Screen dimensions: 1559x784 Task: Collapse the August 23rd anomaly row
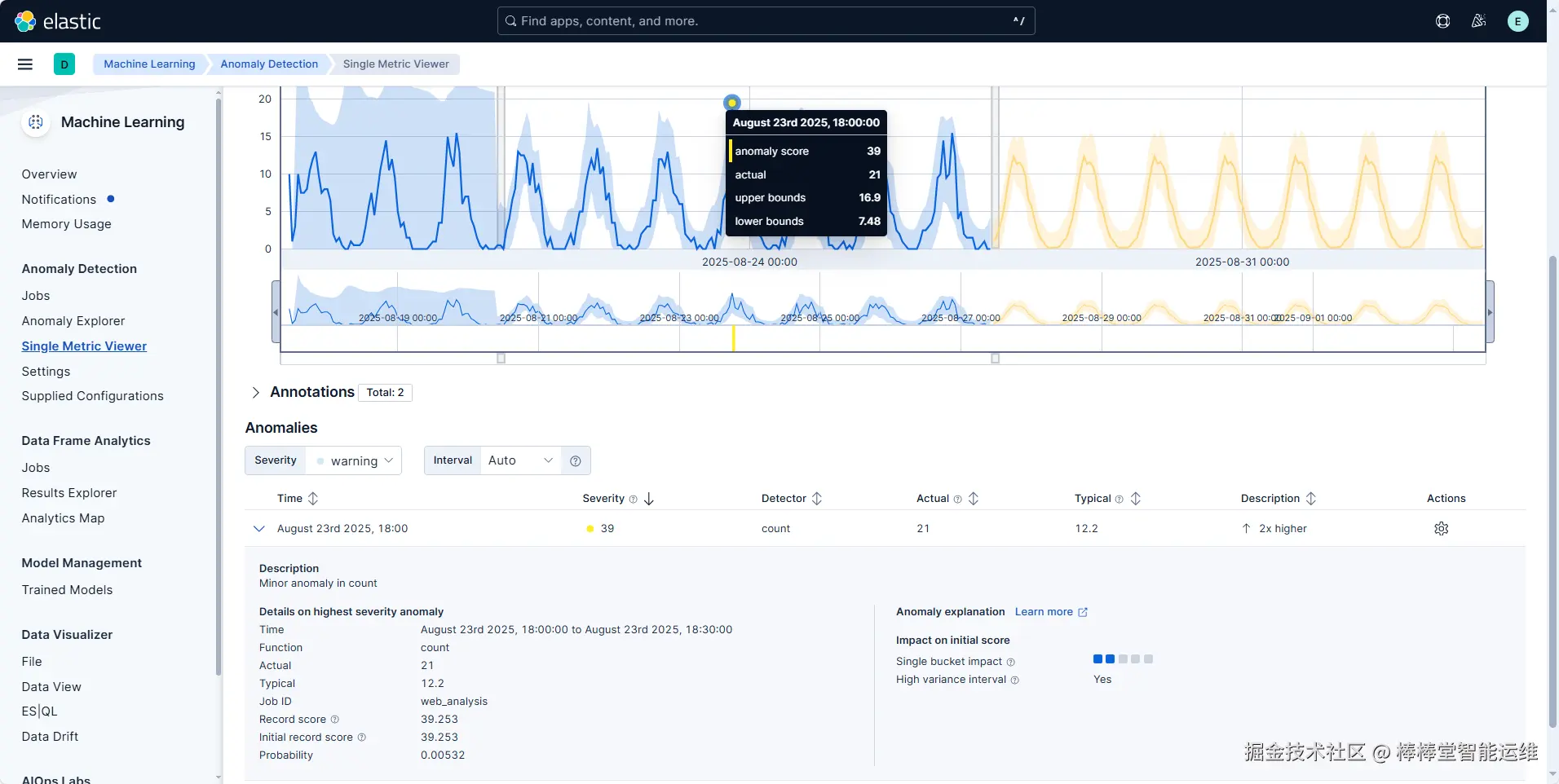258,529
